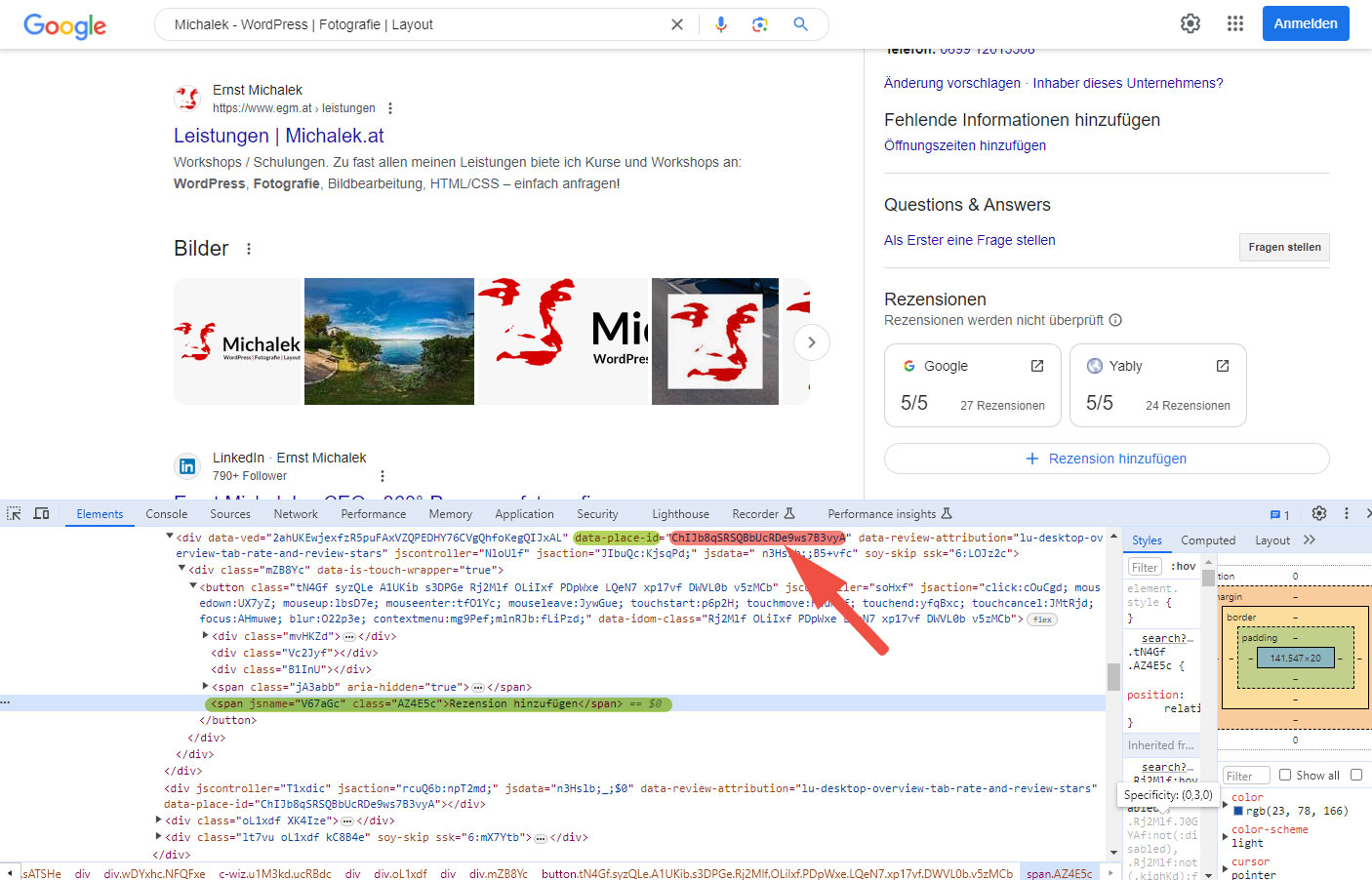Open Leistungen | Michalek.at result
Viewport: 1372px width, 880px height.
click(279, 136)
